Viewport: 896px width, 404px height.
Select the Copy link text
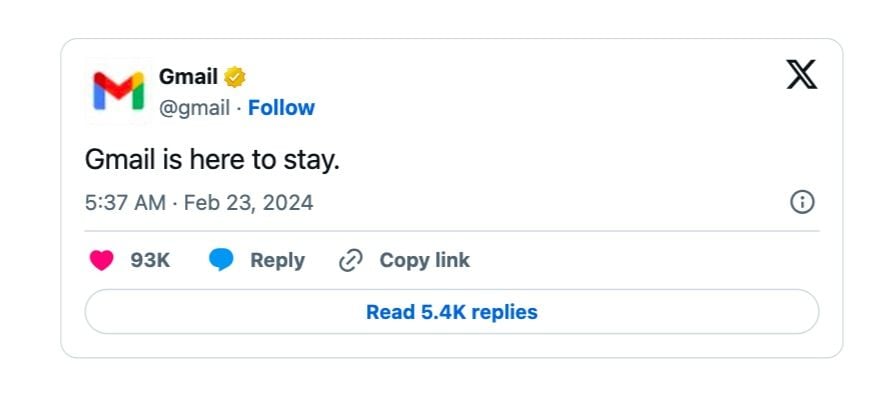pos(425,261)
